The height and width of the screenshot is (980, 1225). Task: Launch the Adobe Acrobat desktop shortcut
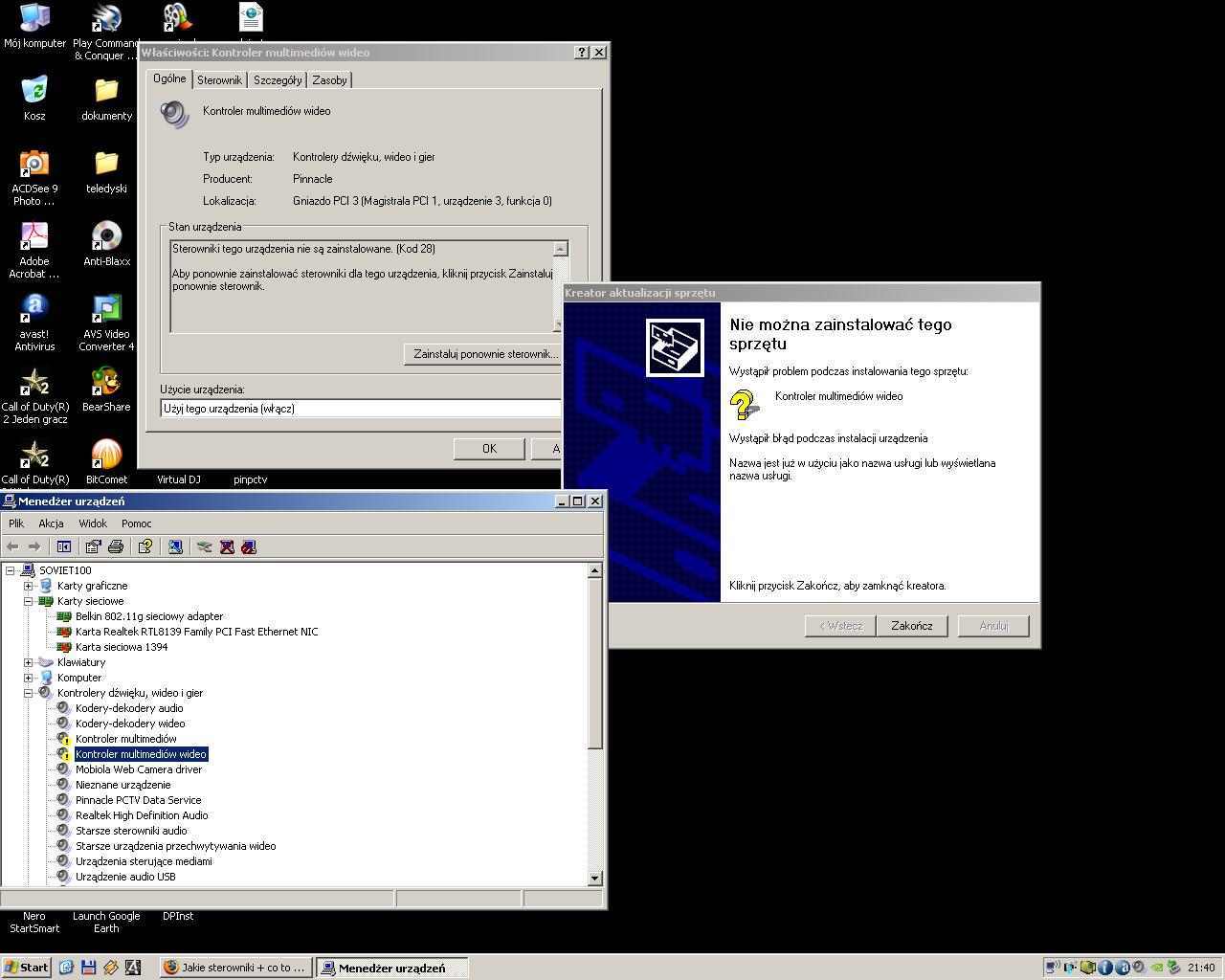pyautogui.click(x=34, y=250)
